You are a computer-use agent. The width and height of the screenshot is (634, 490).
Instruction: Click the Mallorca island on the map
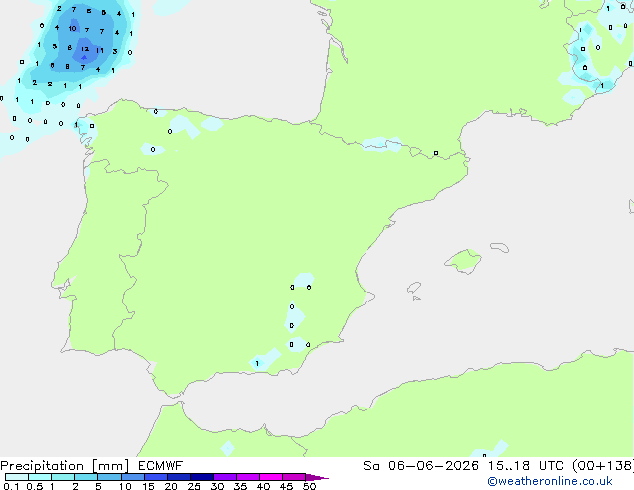(463, 262)
